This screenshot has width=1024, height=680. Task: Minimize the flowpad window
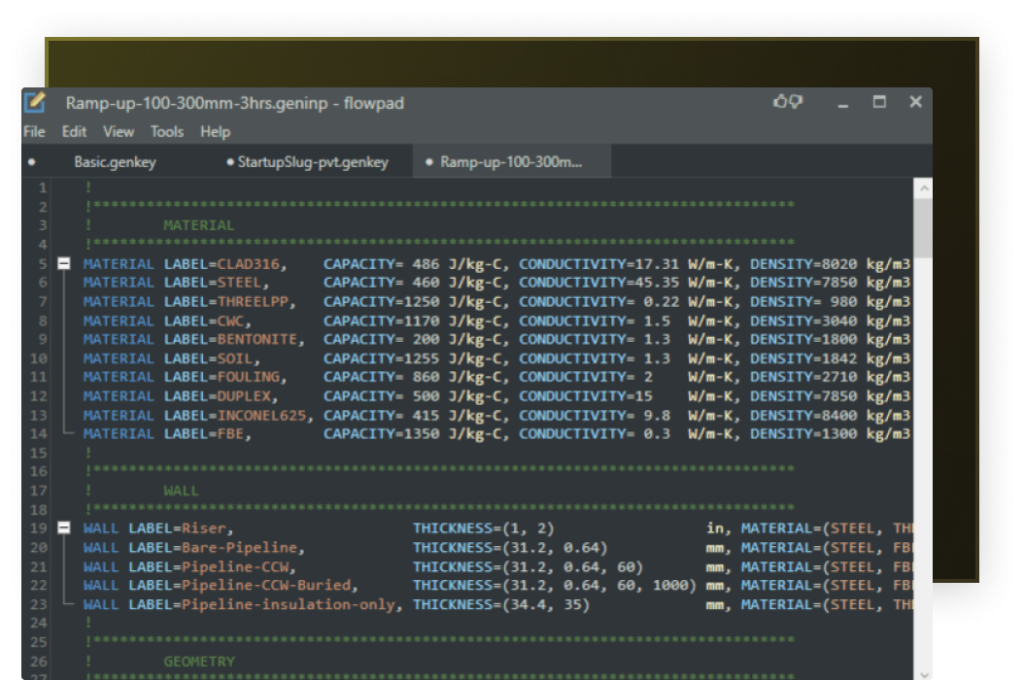pos(844,102)
